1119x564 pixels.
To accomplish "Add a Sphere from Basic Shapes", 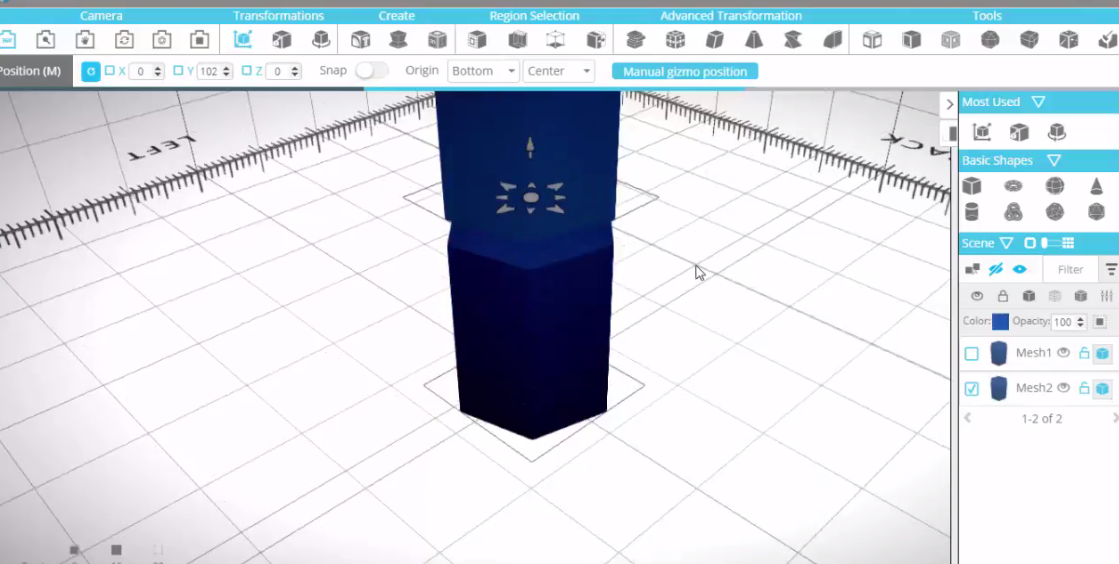I will point(1055,186).
